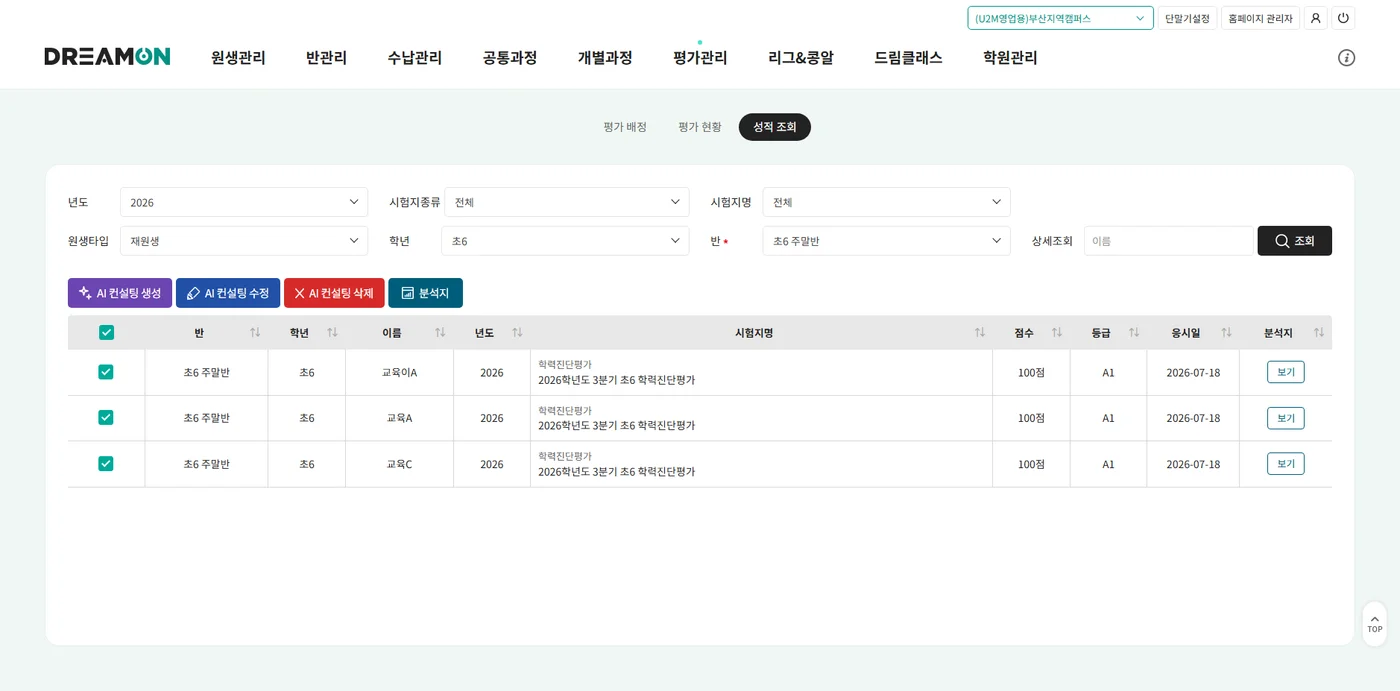The image size is (1400, 691).
Task: Click the power logout icon
Action: (1343, 18)
